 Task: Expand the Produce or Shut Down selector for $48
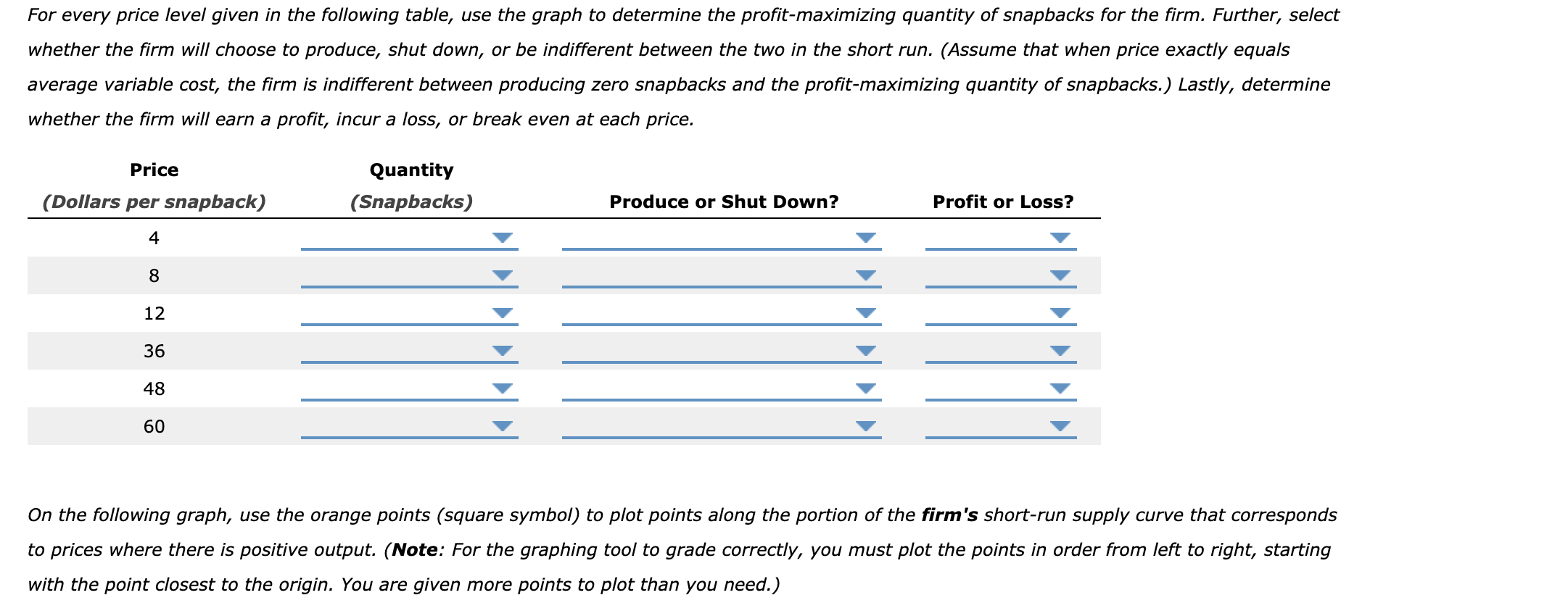[x=866, y=388]
